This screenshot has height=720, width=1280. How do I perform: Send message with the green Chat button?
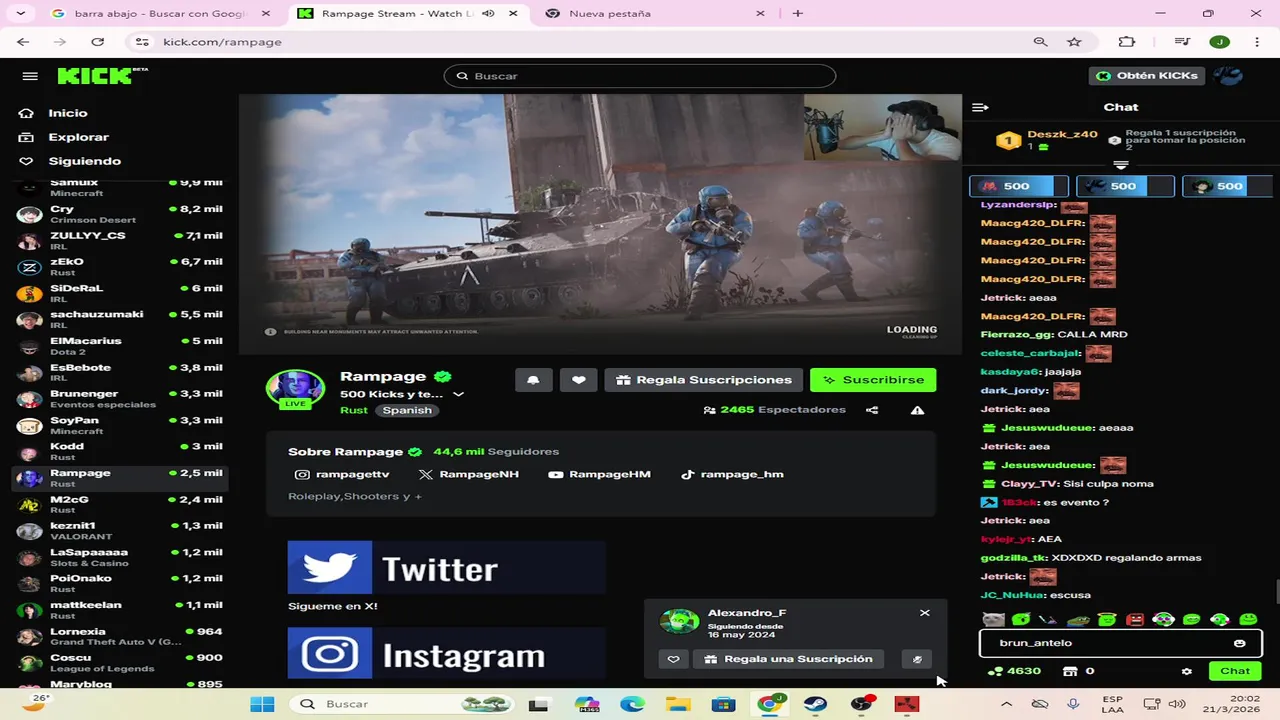pos(1235,671)
